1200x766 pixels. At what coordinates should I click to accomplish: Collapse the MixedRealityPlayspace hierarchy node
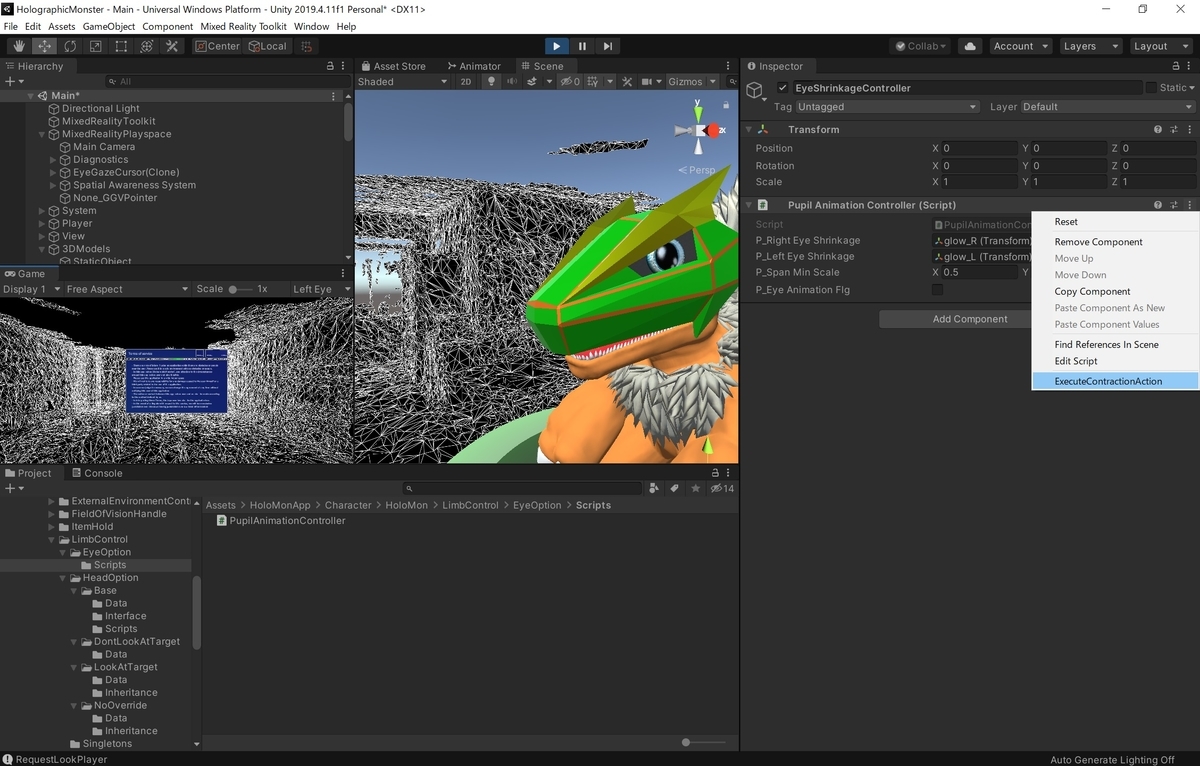tap(42, 134)
